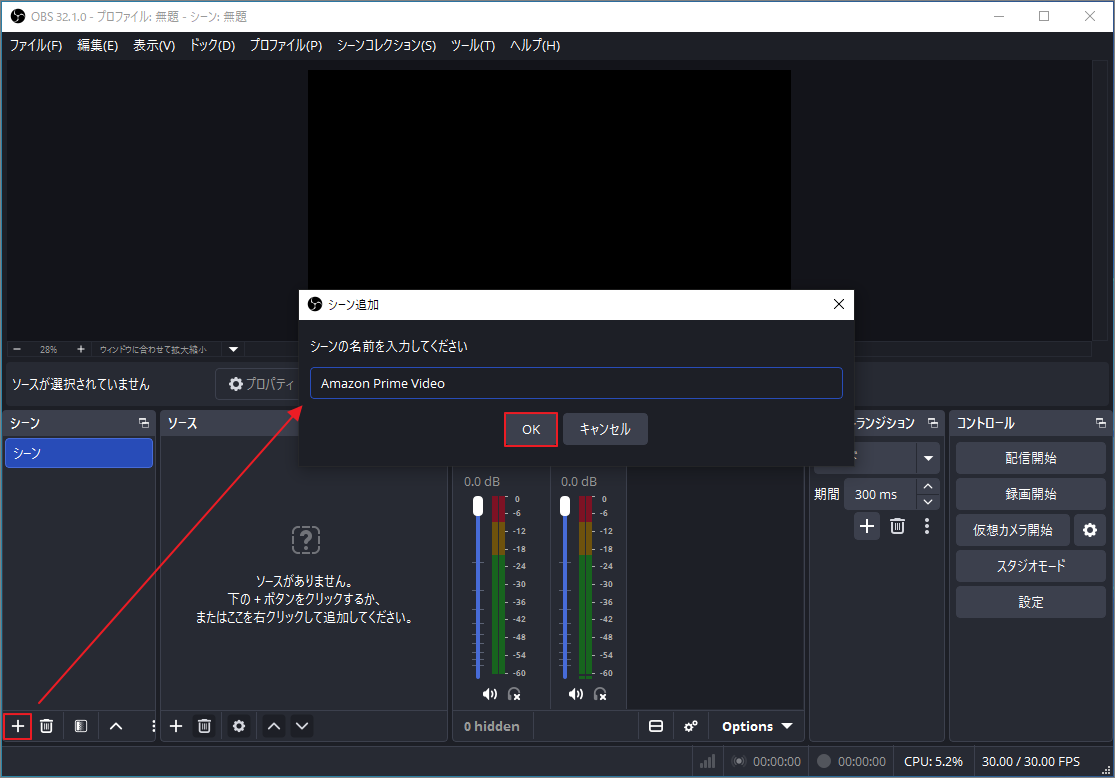This screenshot has height=778, width=1115.
Task: Click ウィンドウに合わせて拡大縮小 scaling label
Action: (x=153, y=349)
